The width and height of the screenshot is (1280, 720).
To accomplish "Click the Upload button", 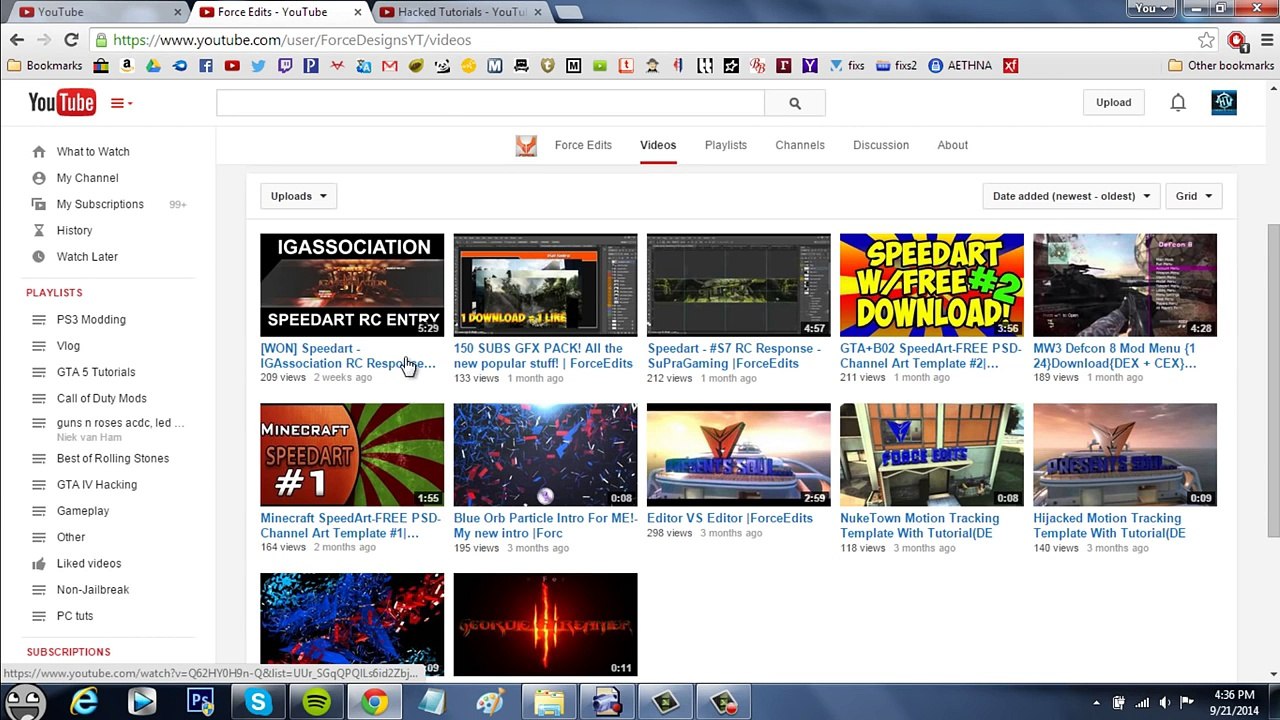I will 1113,102.
